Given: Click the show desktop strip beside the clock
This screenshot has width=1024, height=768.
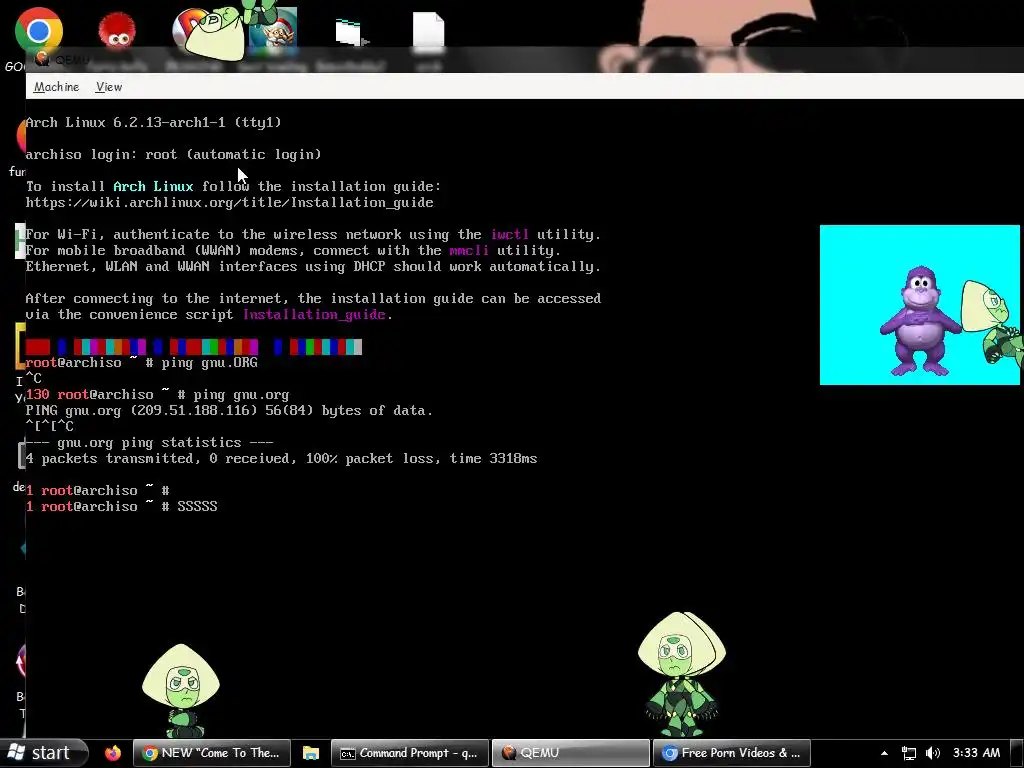Looking at the screenshot, I should [x=1017, y=753].
